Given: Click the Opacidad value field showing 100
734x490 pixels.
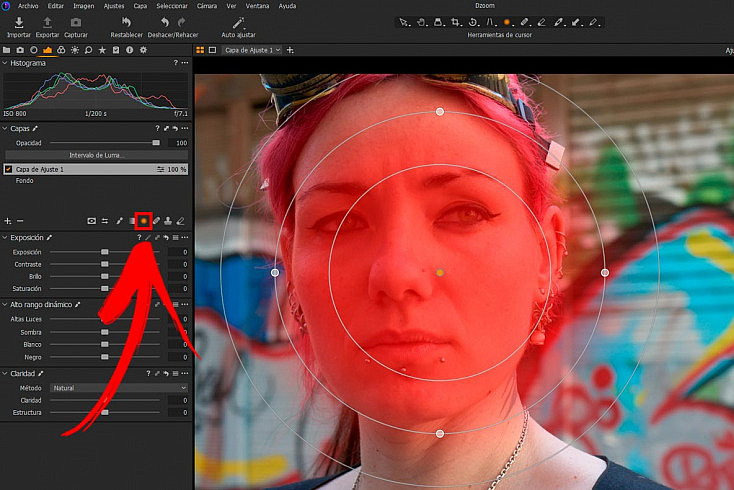Looking at the screenshot, I should [178, 143].
